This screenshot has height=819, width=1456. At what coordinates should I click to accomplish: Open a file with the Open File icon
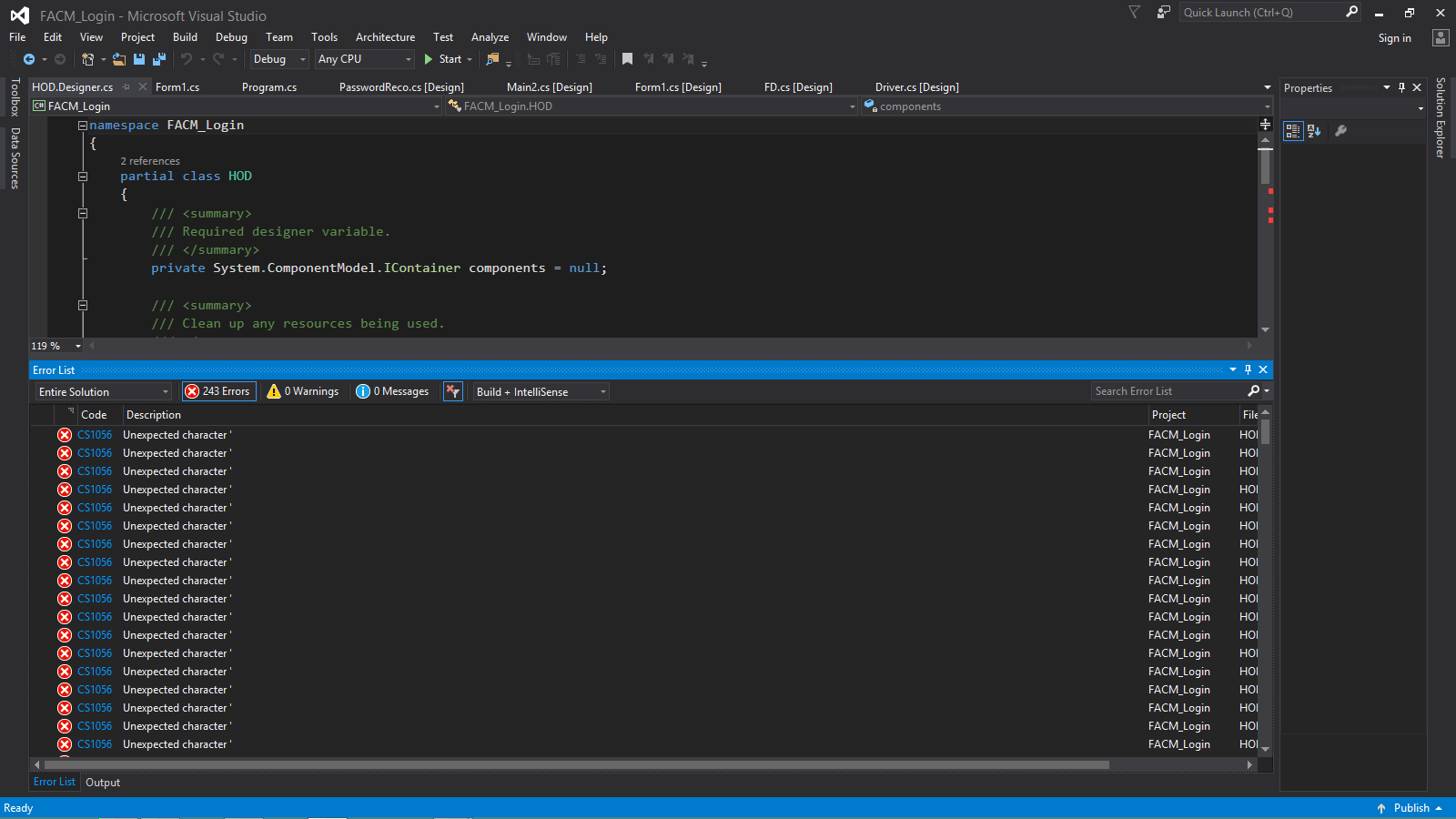point(119,59)
